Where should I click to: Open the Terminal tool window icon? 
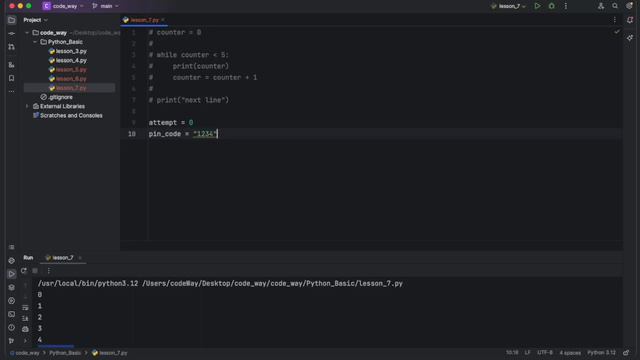[11, 314]
